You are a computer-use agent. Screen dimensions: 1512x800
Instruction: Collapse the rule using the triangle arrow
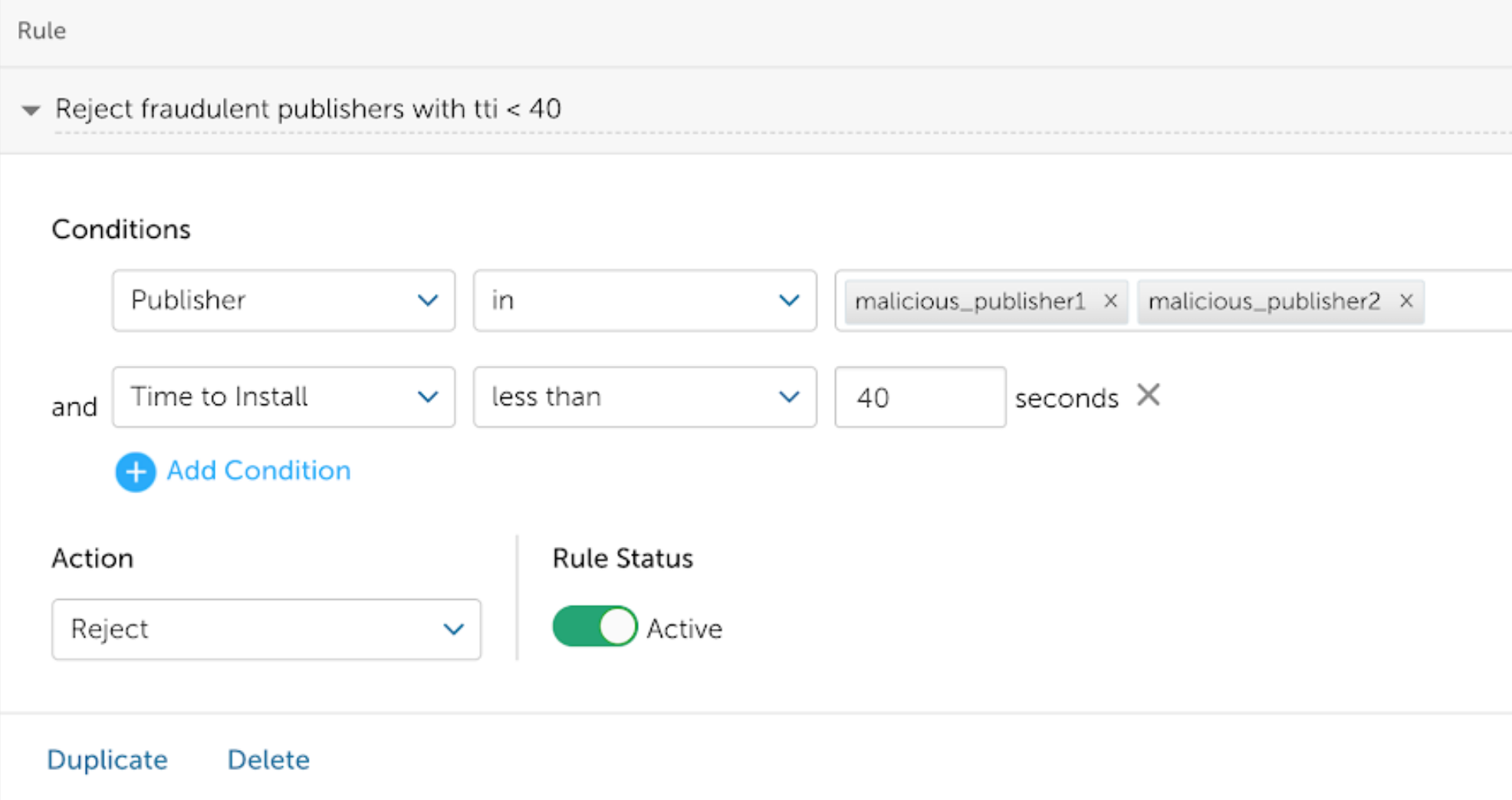click(31, 110)
